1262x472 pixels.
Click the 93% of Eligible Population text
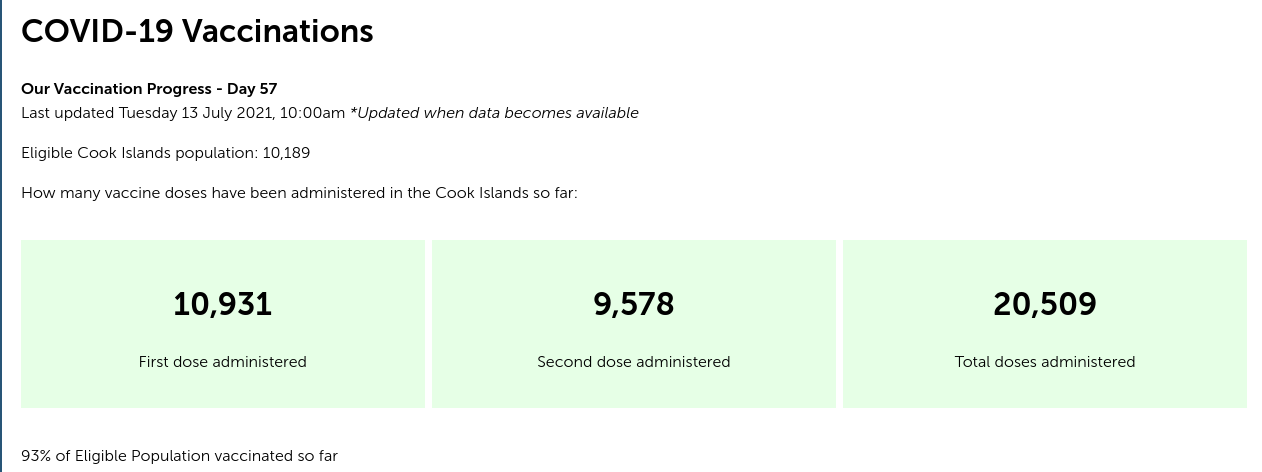click(x=179, y=456)
